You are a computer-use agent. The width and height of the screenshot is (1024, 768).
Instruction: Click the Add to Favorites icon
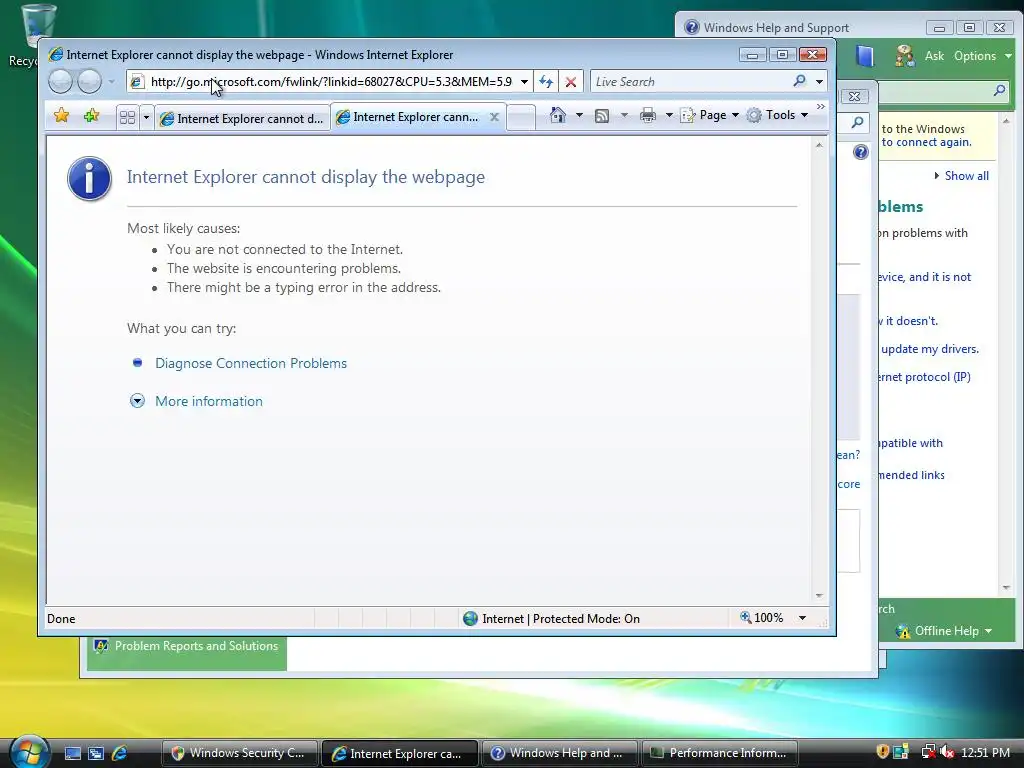tap(91, 116)
